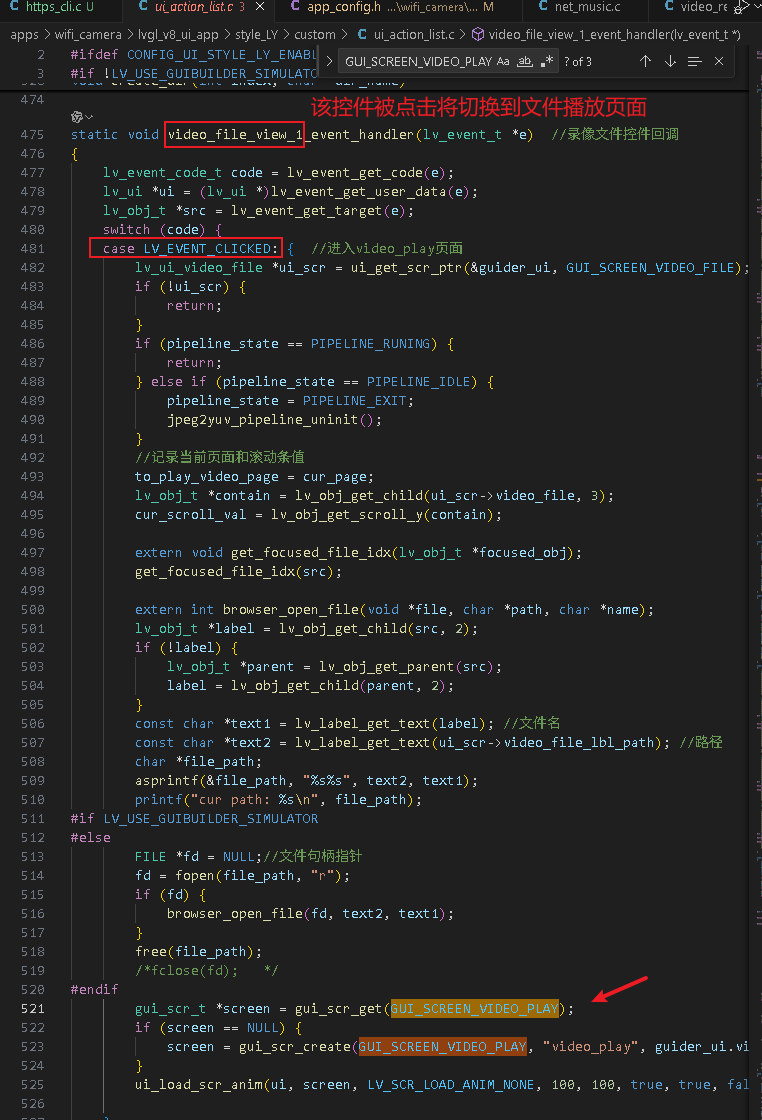The height and width of the screenshot is (1120, 762).
Task: Click 'video_file_view_1_event_handler' function name on line 475
Action: pos(291,134)
